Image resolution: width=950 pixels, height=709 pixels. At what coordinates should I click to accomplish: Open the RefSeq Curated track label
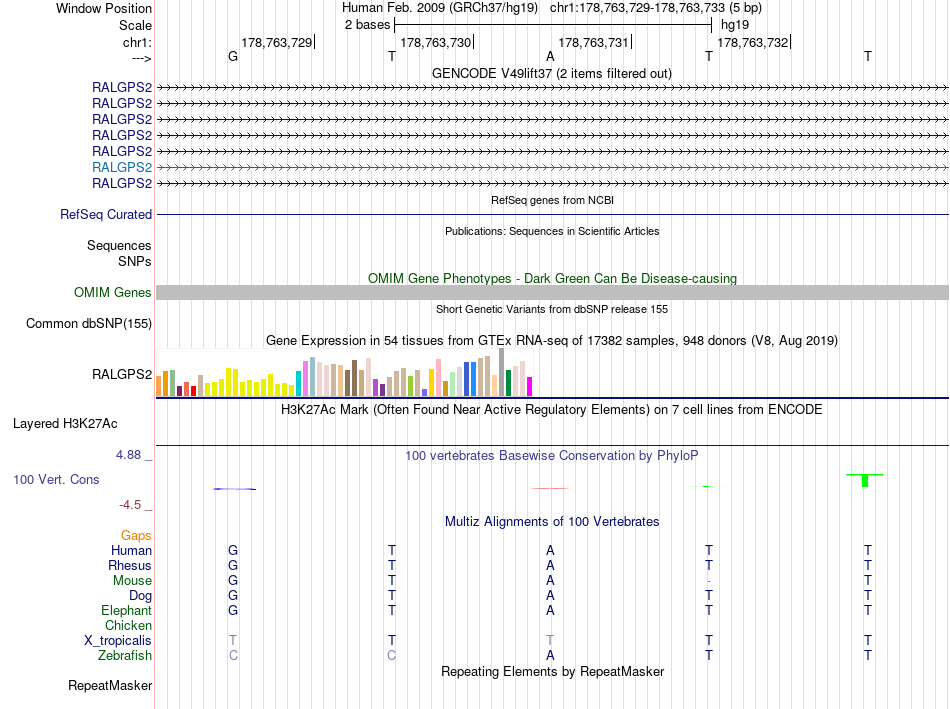(x=106, y=215)
